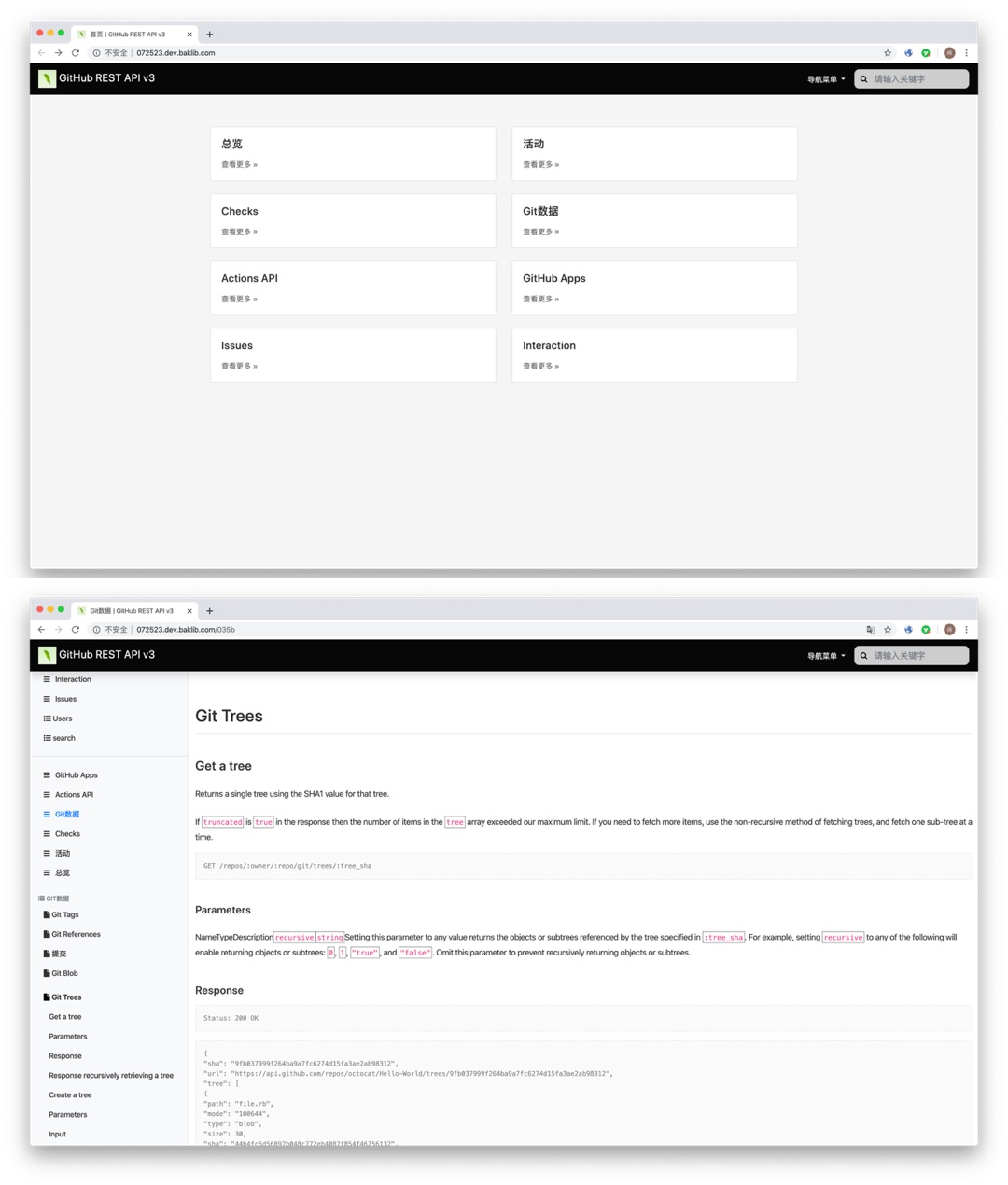This screenshot has width=1008, height=1185.
Task: Bookmark the 首页 page with the star
Action: (x=888, y=53)
